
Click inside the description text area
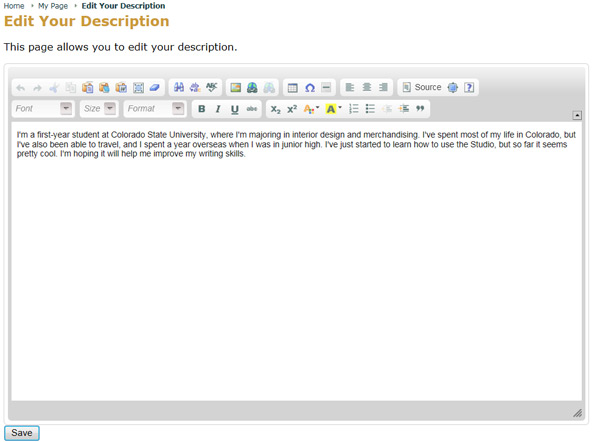tap(297, 261)
